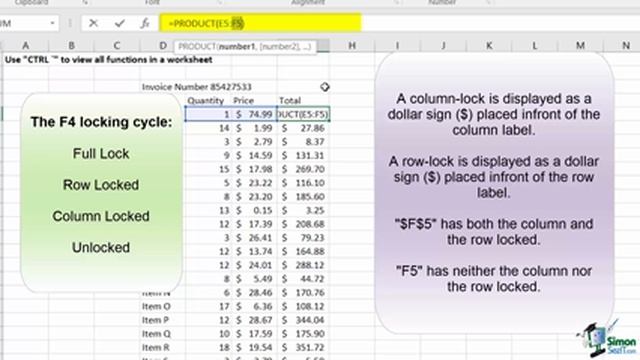
Task: Open the Insert Function fx dialog
Action: [x=145, y=24]
